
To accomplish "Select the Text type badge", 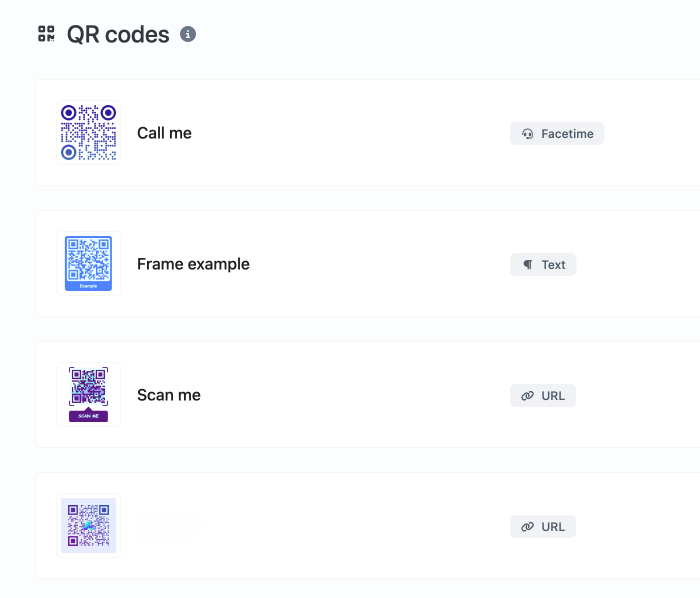I will (x=543, y=265).
